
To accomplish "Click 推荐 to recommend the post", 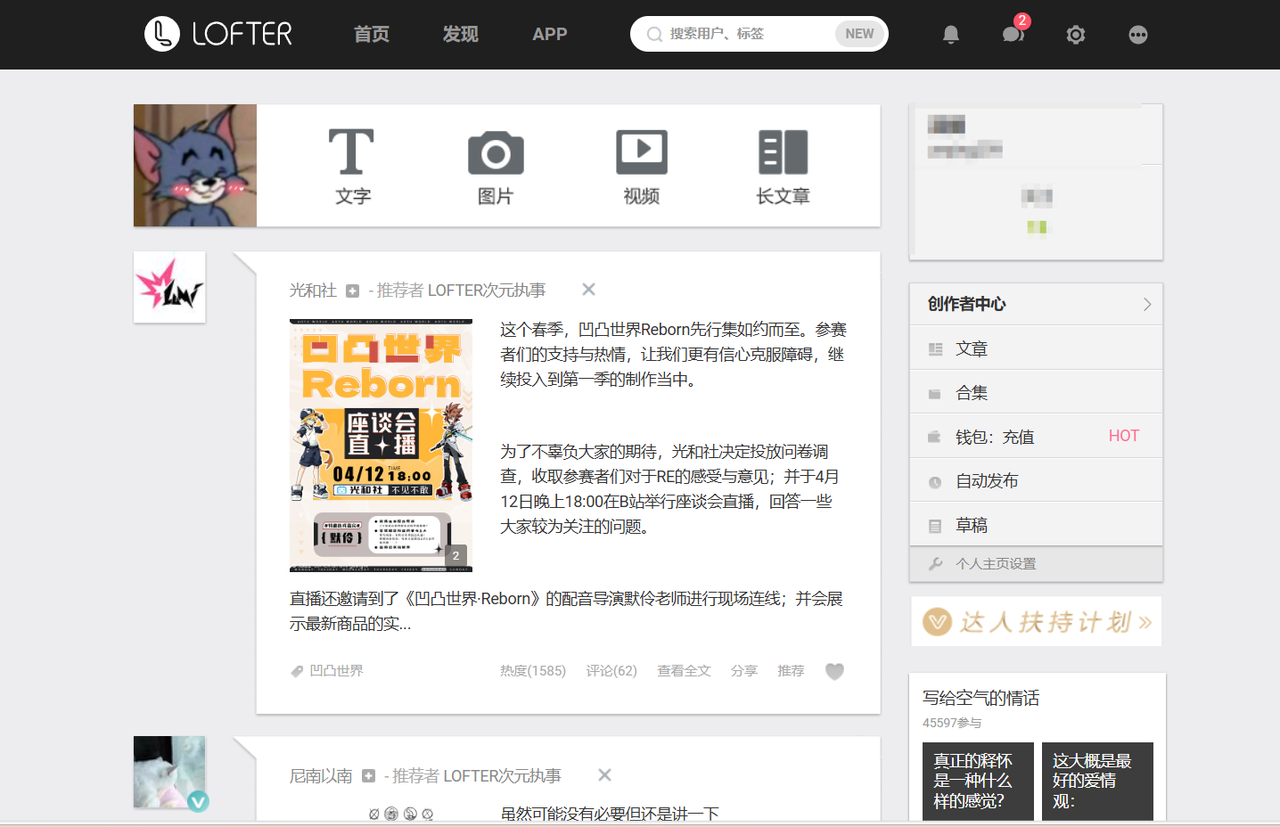I will pos(791,671).
